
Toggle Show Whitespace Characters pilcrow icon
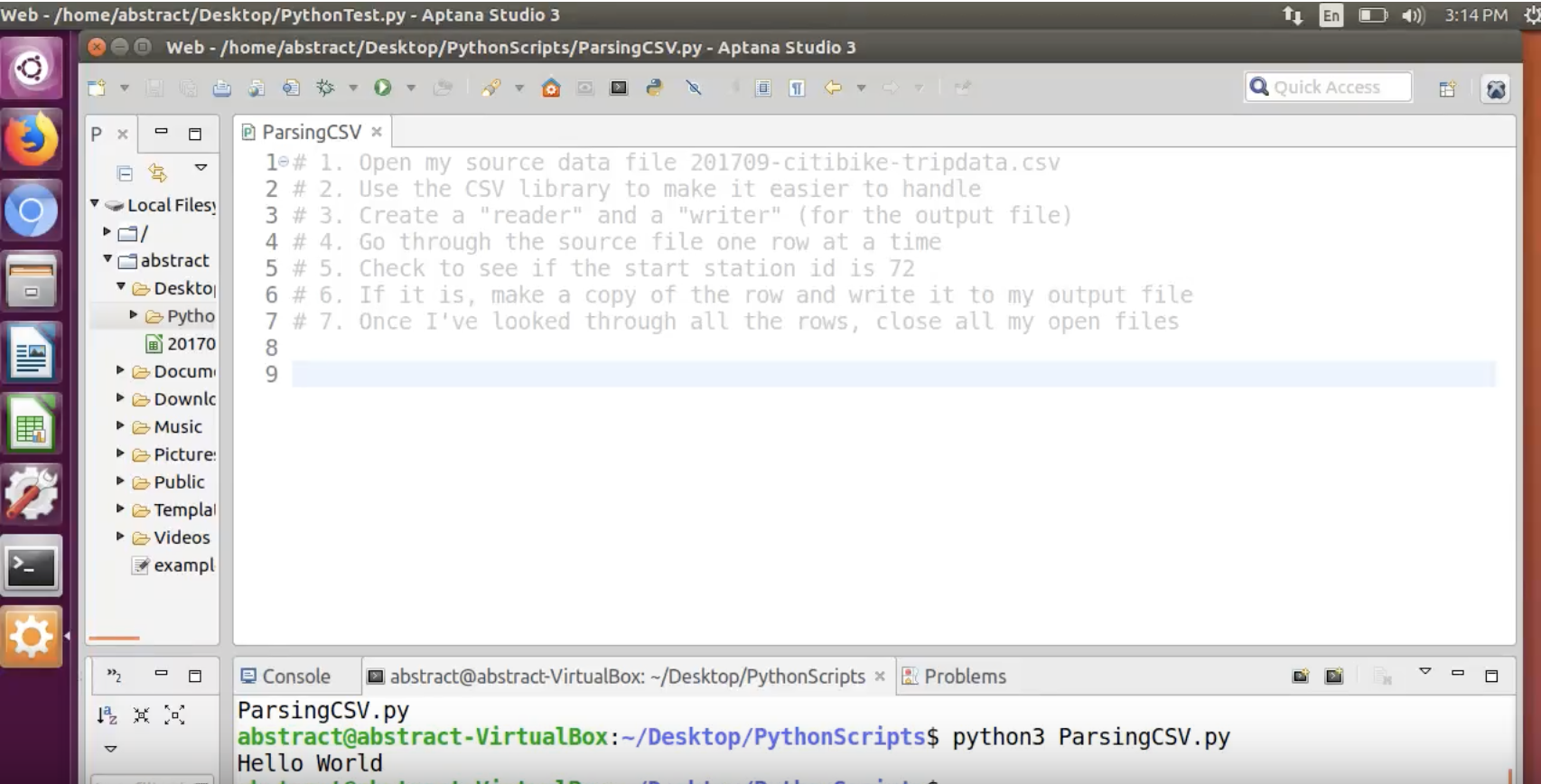(797, 88)
